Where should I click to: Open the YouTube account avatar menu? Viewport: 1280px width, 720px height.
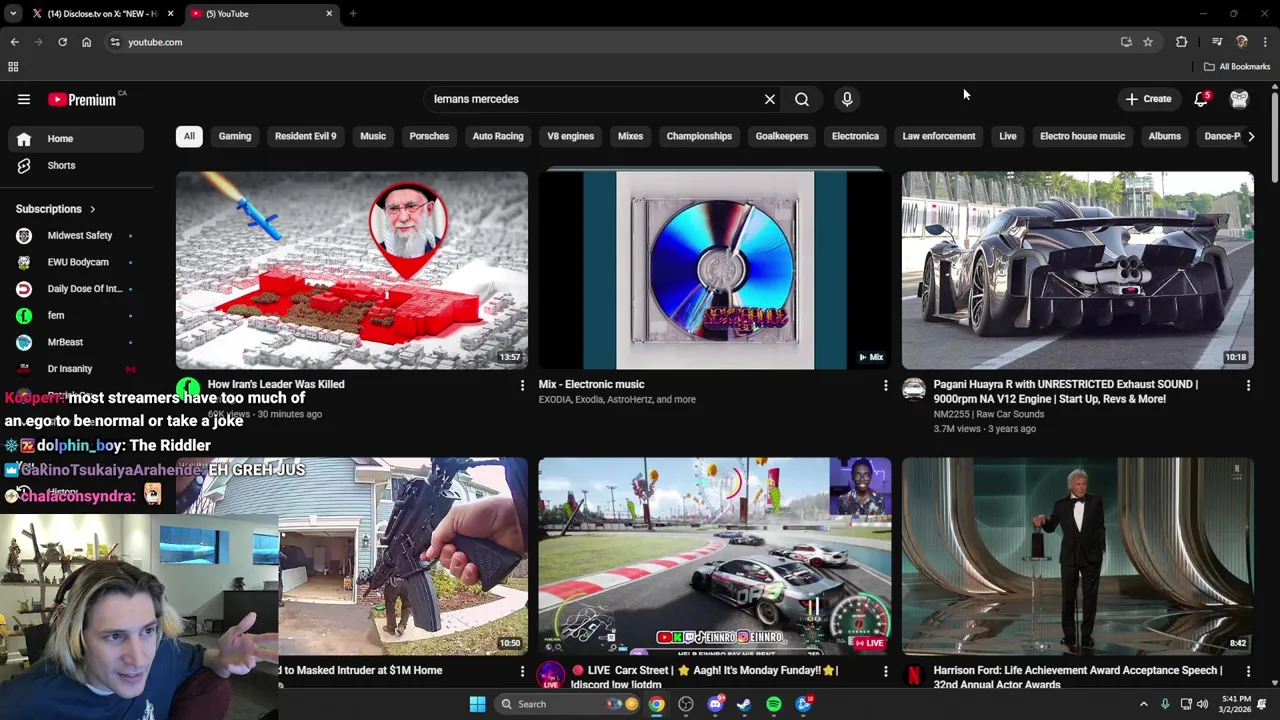[1239, 99]
